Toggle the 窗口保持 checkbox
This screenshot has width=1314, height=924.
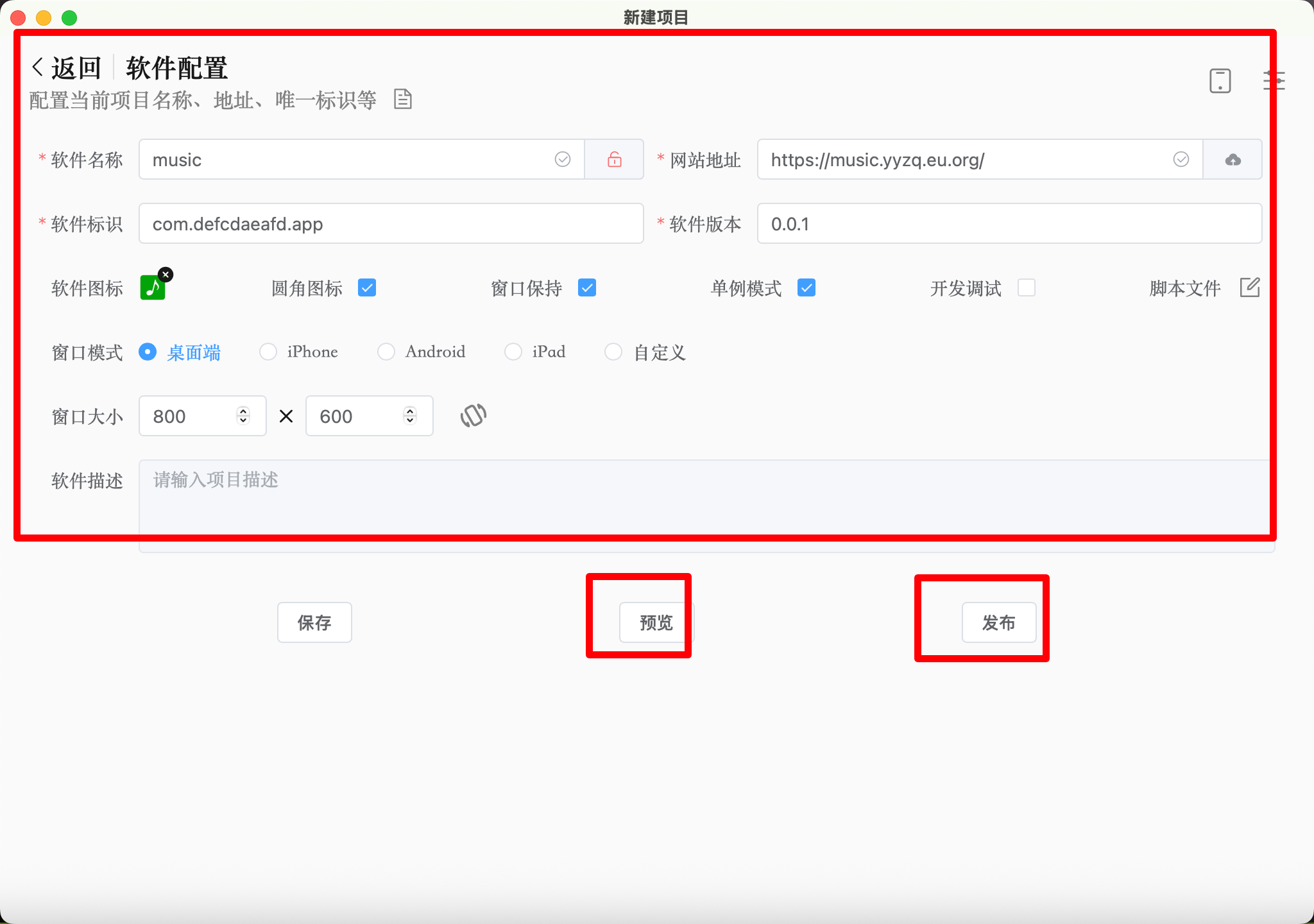[587, 287]
